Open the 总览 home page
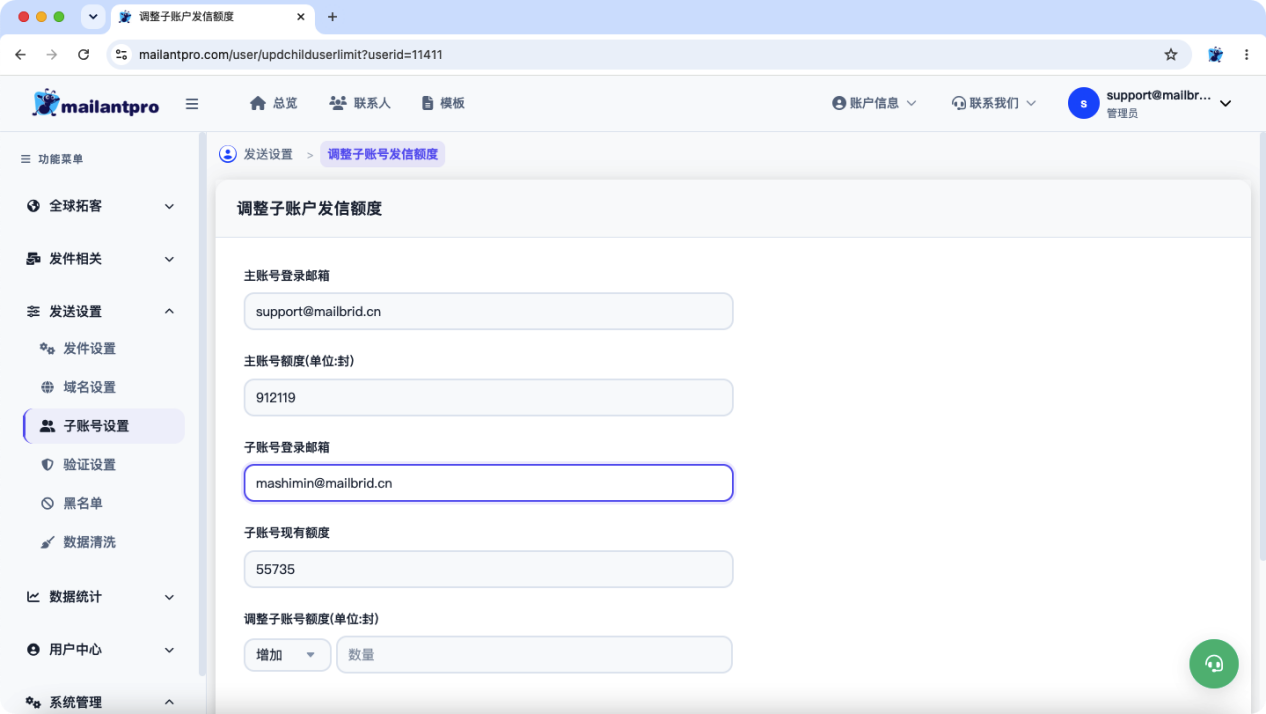 pos(273,103)
